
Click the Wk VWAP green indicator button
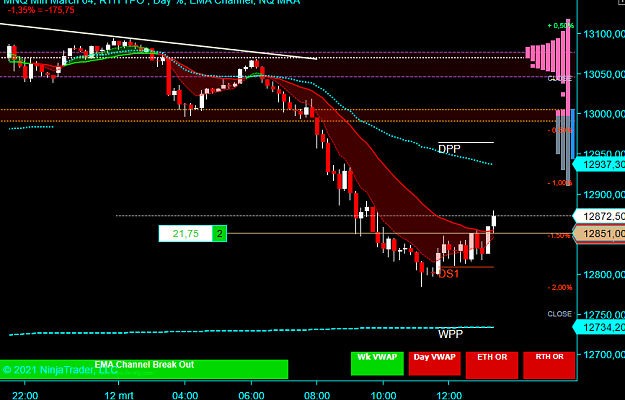377,363
